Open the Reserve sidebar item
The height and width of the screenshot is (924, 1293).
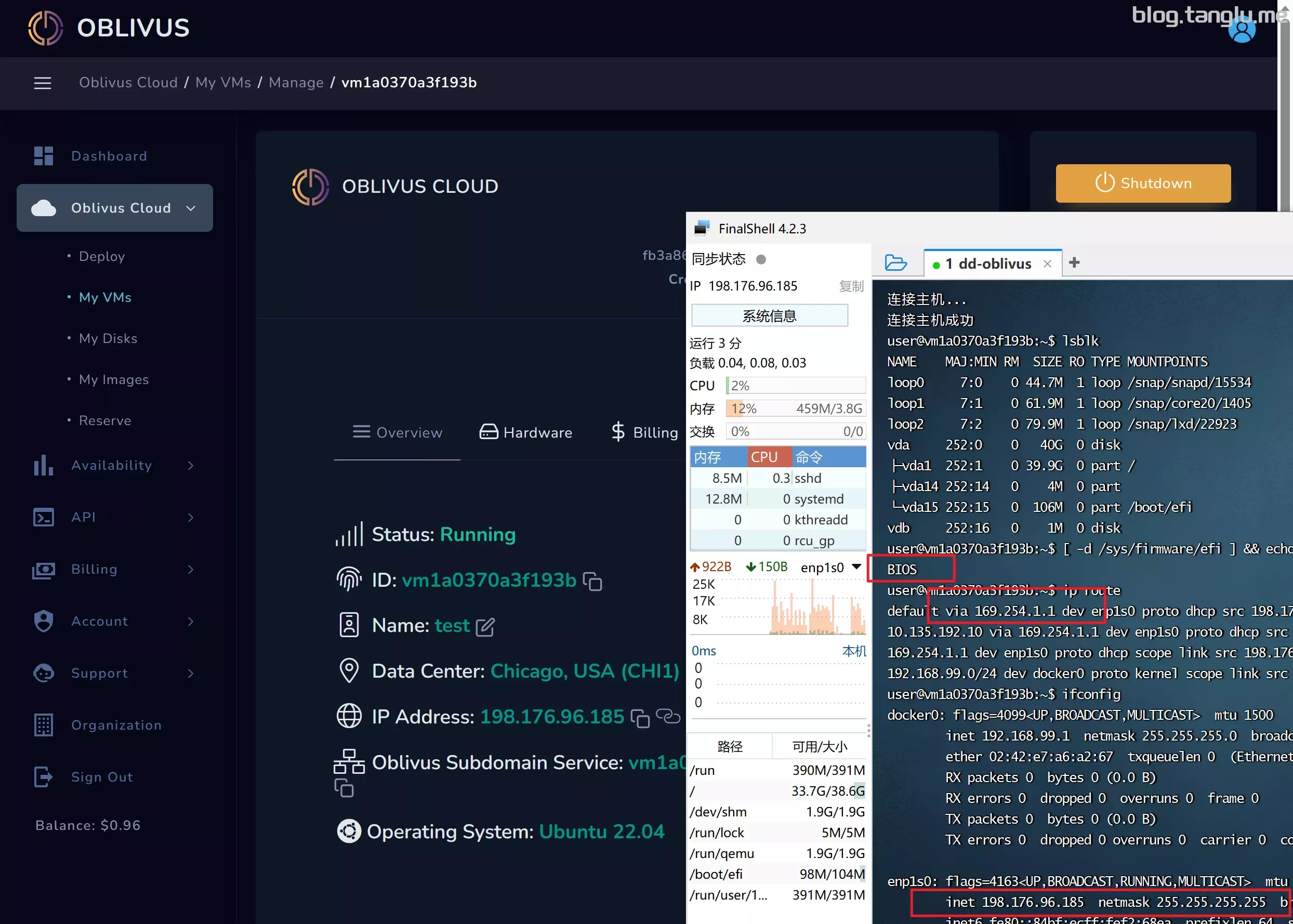[105, 420]
